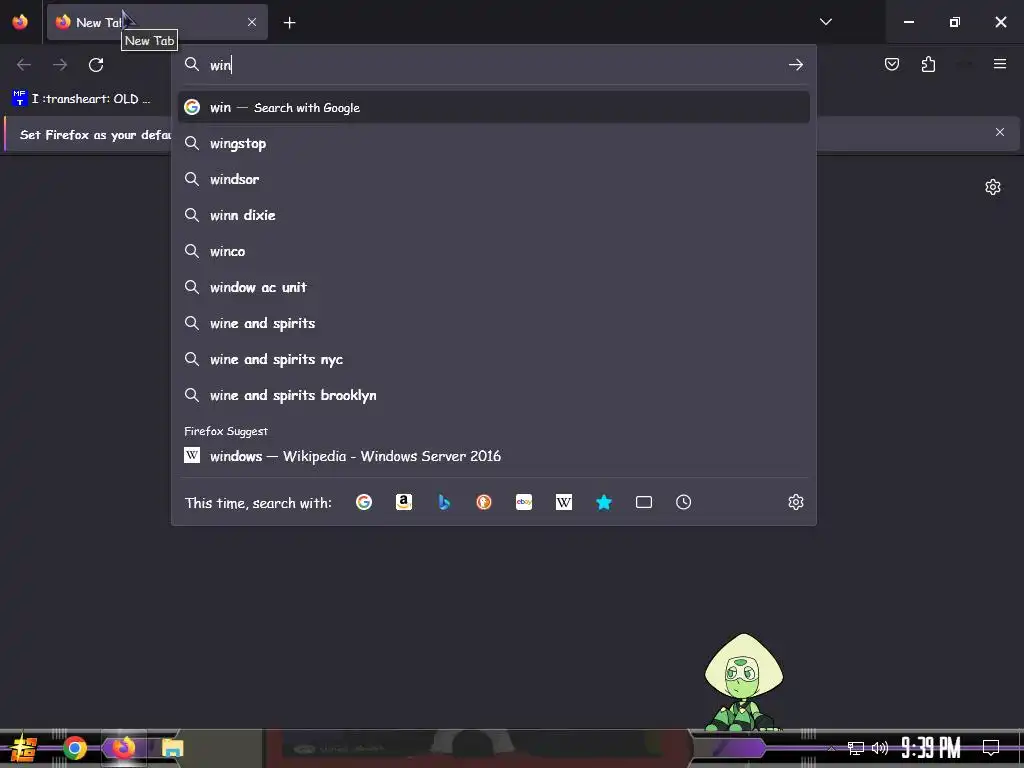The image size is (1024, 768).
Task: Open the ':transheart: OLD' bookmark
Action: pyautogui.click(x=82, y=99)
